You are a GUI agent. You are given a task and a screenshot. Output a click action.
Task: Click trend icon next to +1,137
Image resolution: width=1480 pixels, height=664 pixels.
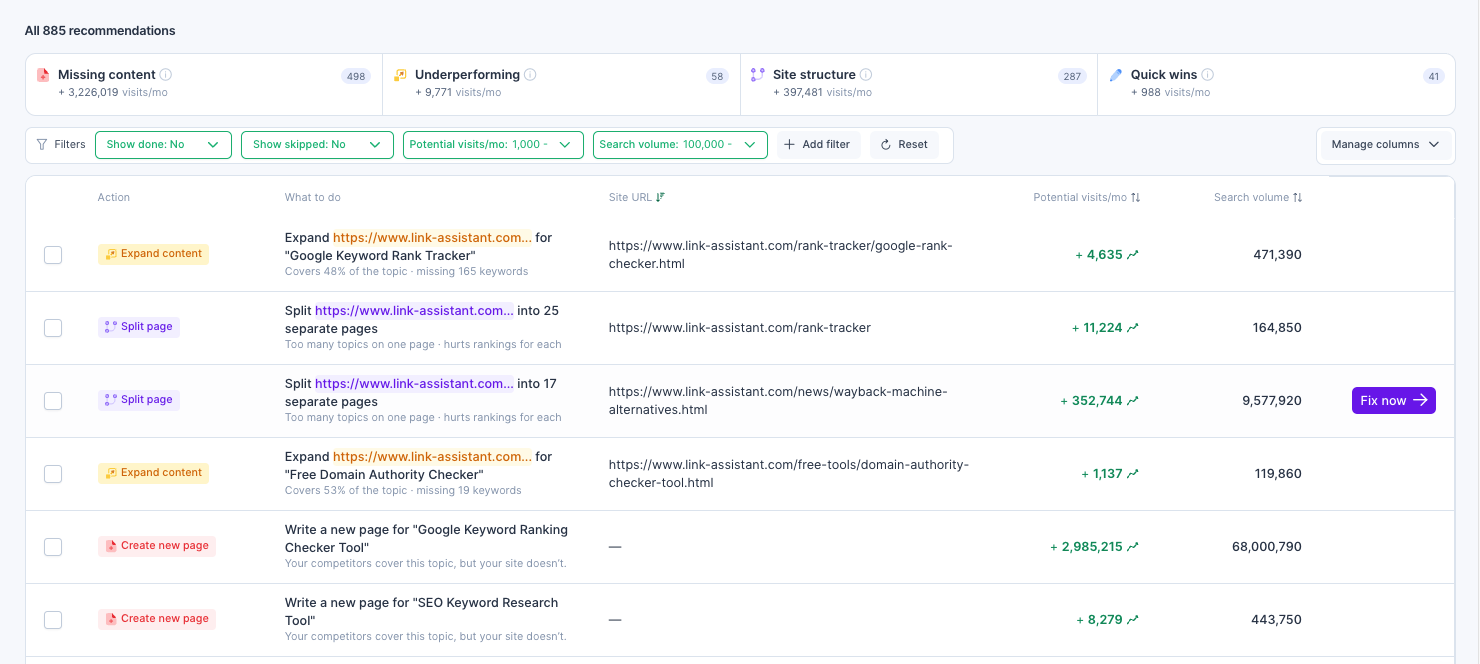1133,474
